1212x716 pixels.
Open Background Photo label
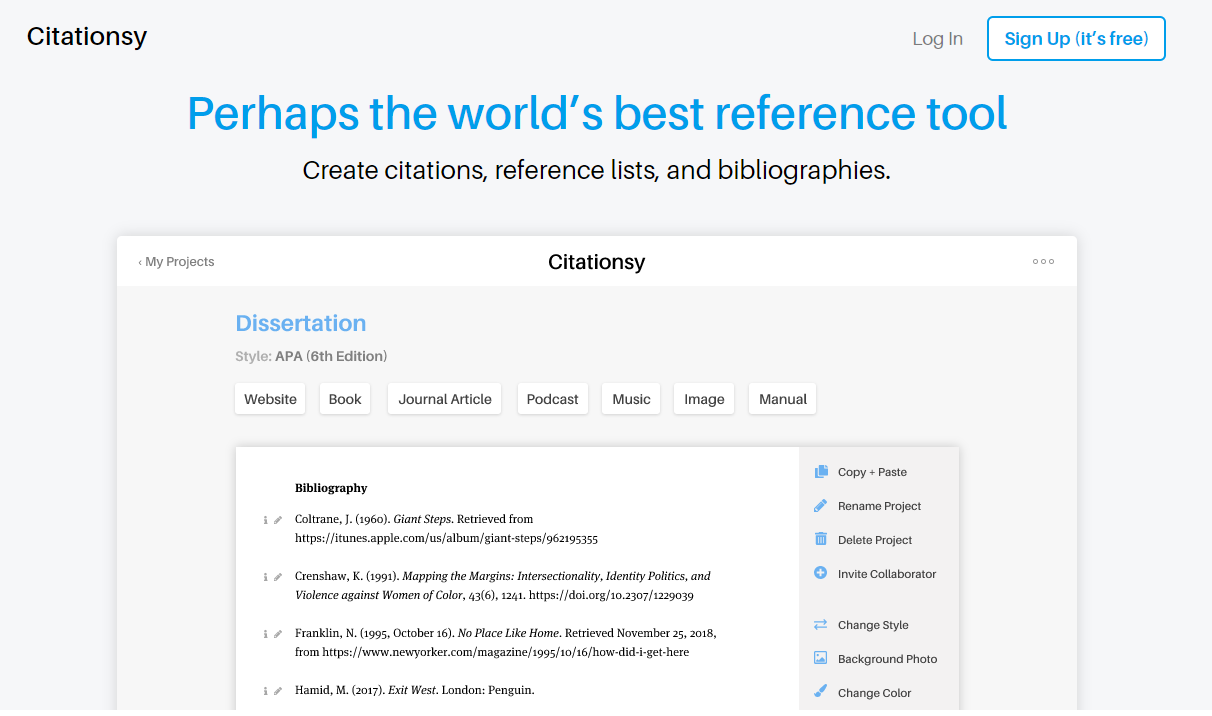pos(887,659)
